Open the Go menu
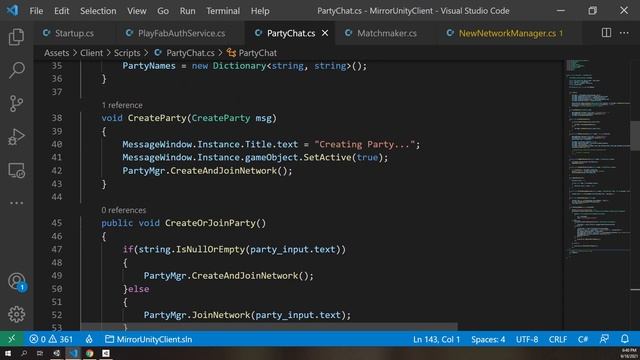This screenshot has height=360, width=640. 163,11
